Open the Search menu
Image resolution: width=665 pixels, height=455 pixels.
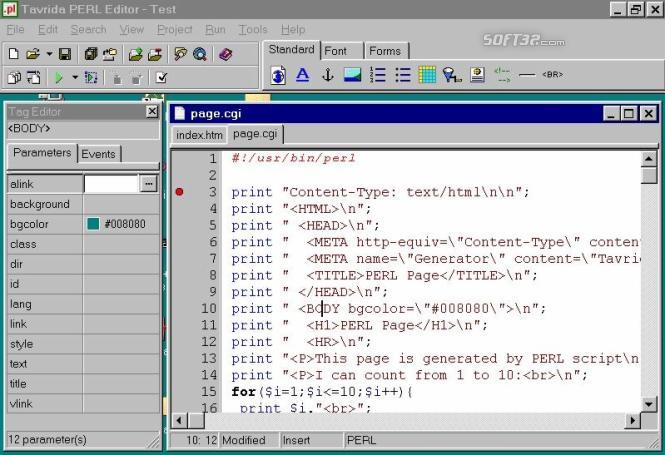(88, 30)
